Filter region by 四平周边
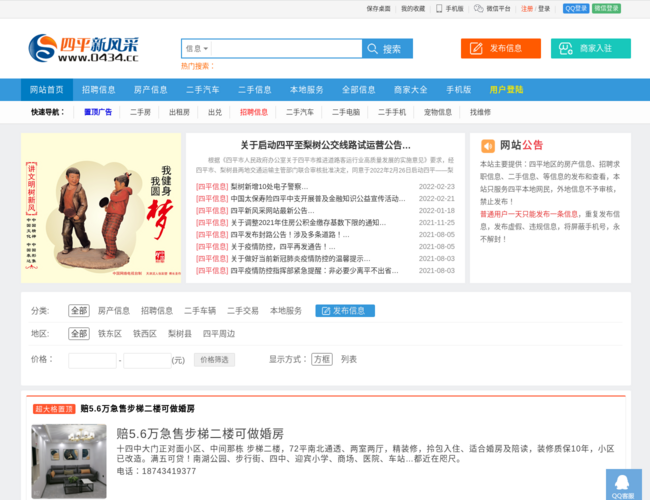The height and width of the screenshot is (500, 650). (219, 334)
